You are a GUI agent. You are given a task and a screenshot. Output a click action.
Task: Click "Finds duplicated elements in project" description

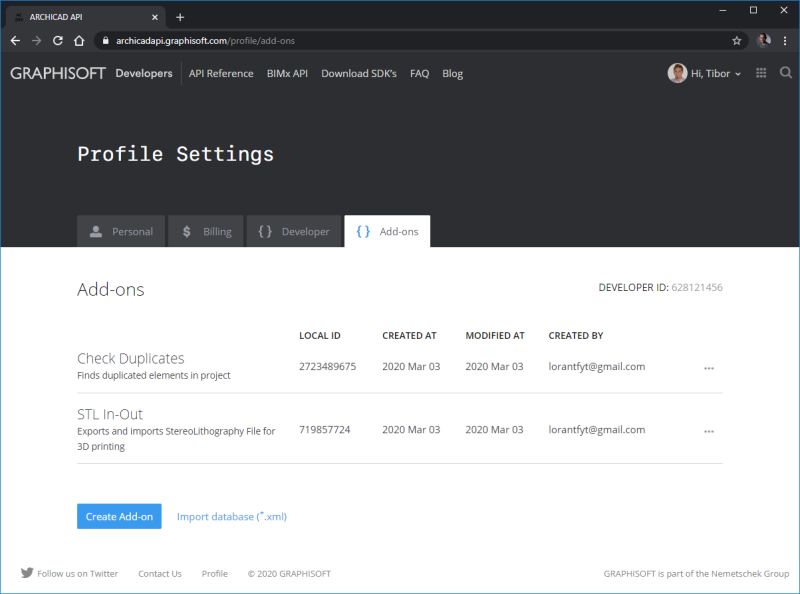click(x=154, y=375)
